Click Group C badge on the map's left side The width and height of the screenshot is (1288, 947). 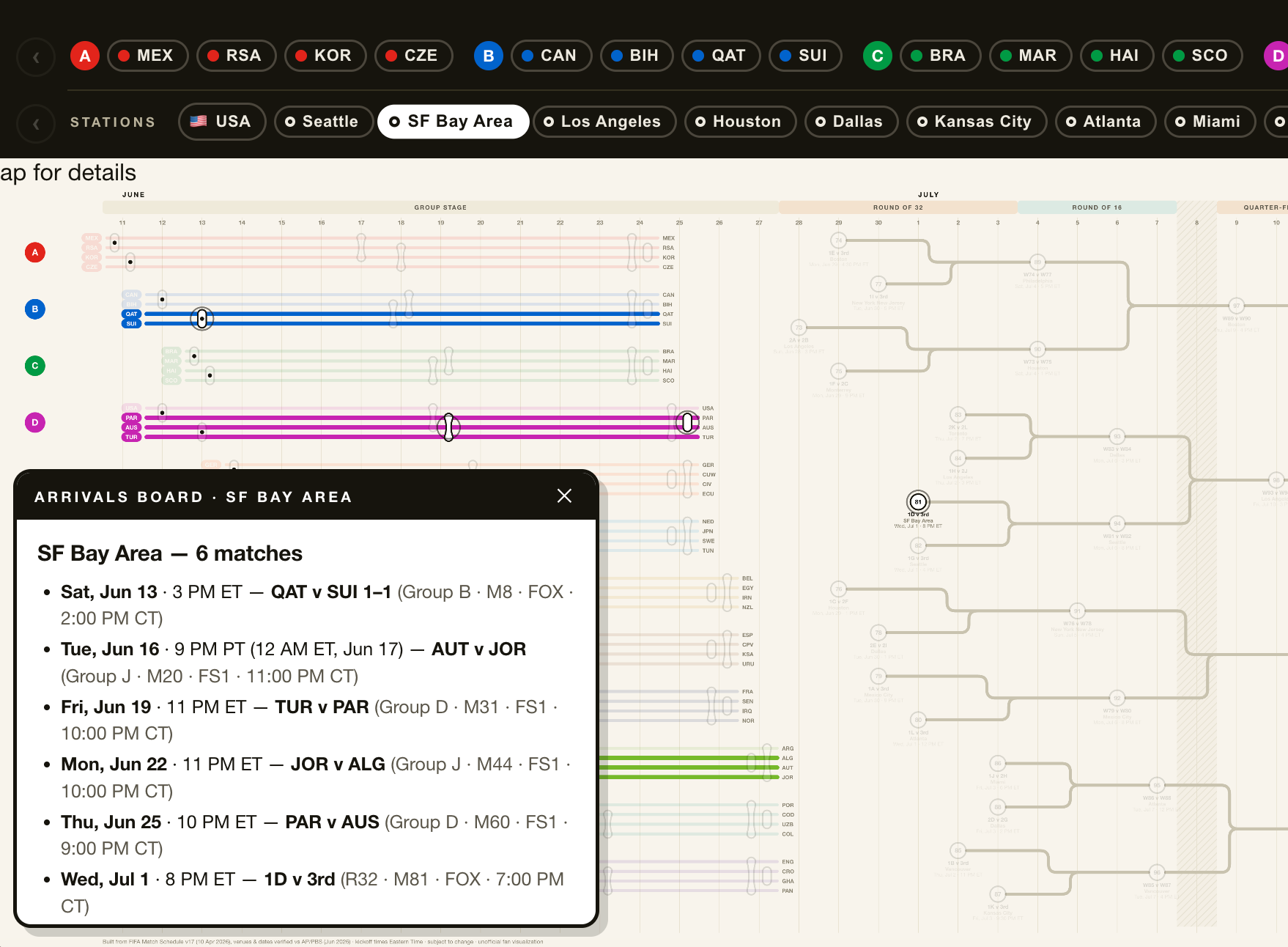tap(35, 365)
